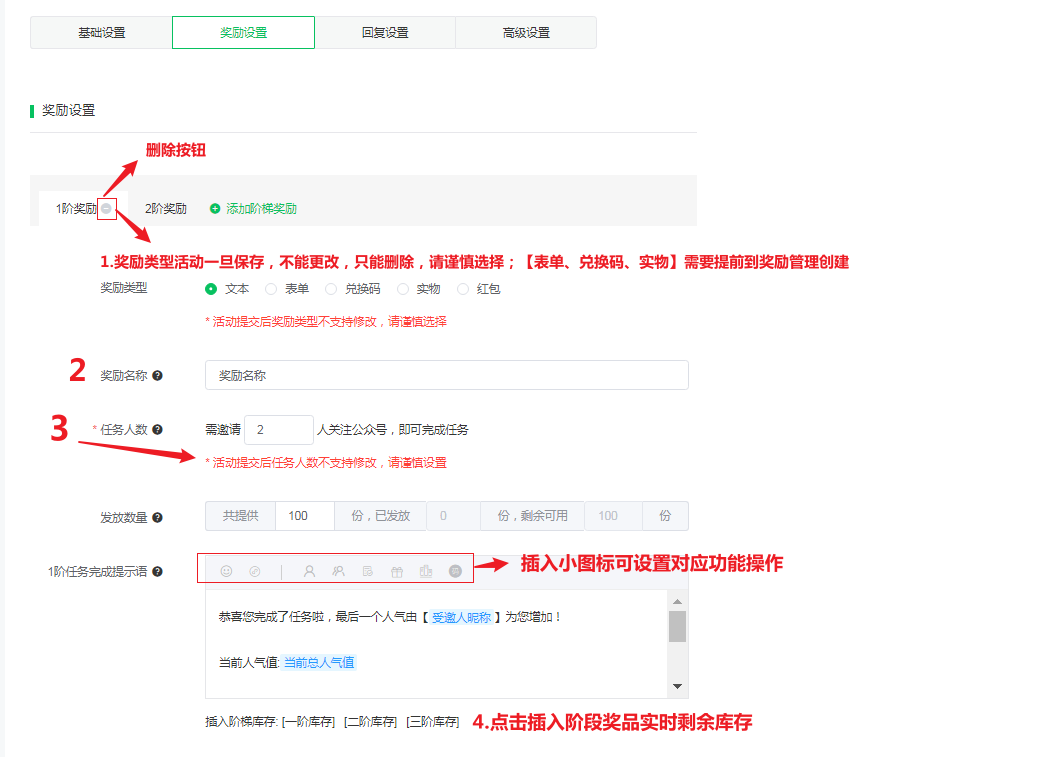1046x757 pixels.
Task: Click the bar chart icon in the toolbar
Action: (x=427, y=570)
